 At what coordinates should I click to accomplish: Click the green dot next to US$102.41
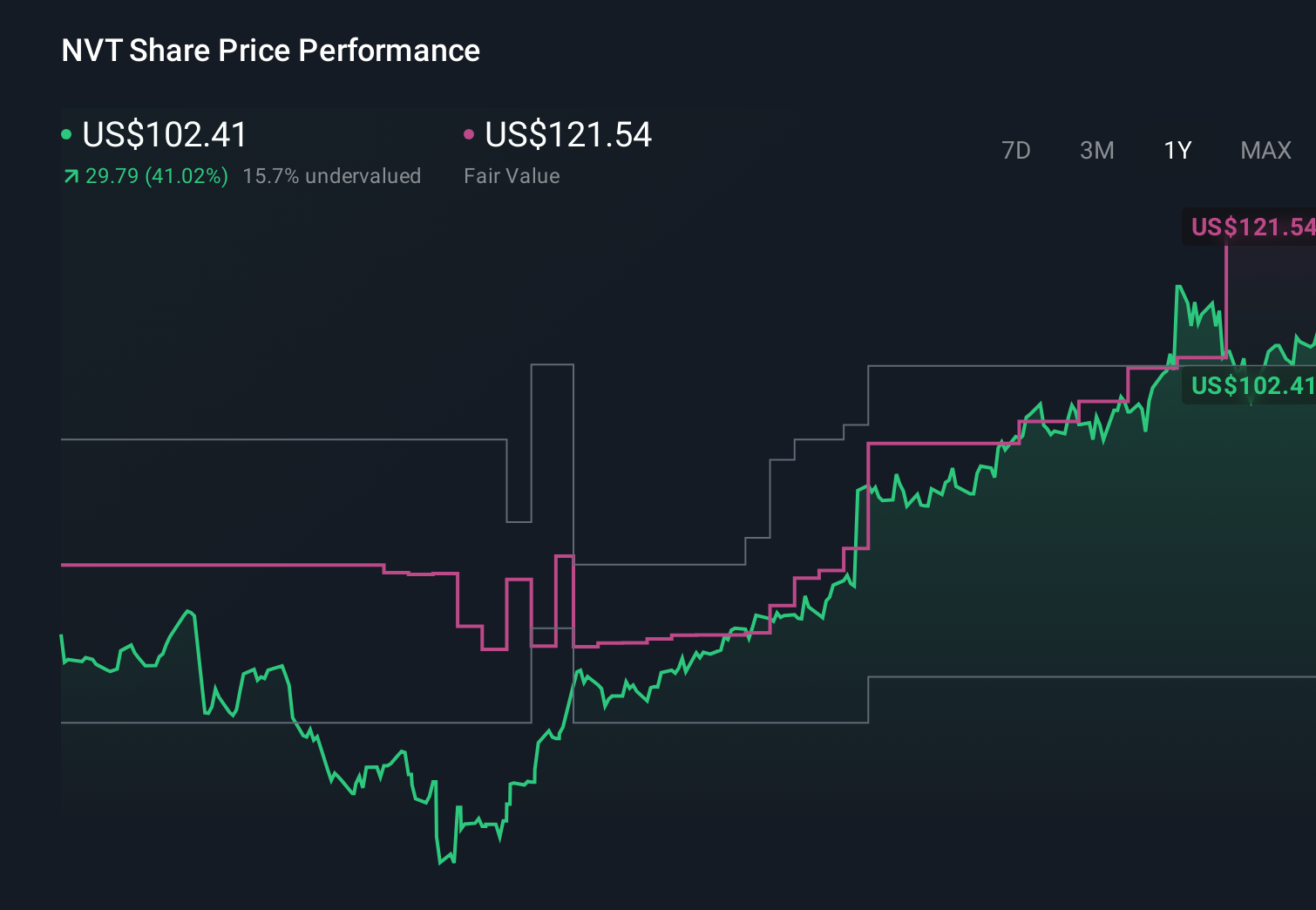point(67,134)
